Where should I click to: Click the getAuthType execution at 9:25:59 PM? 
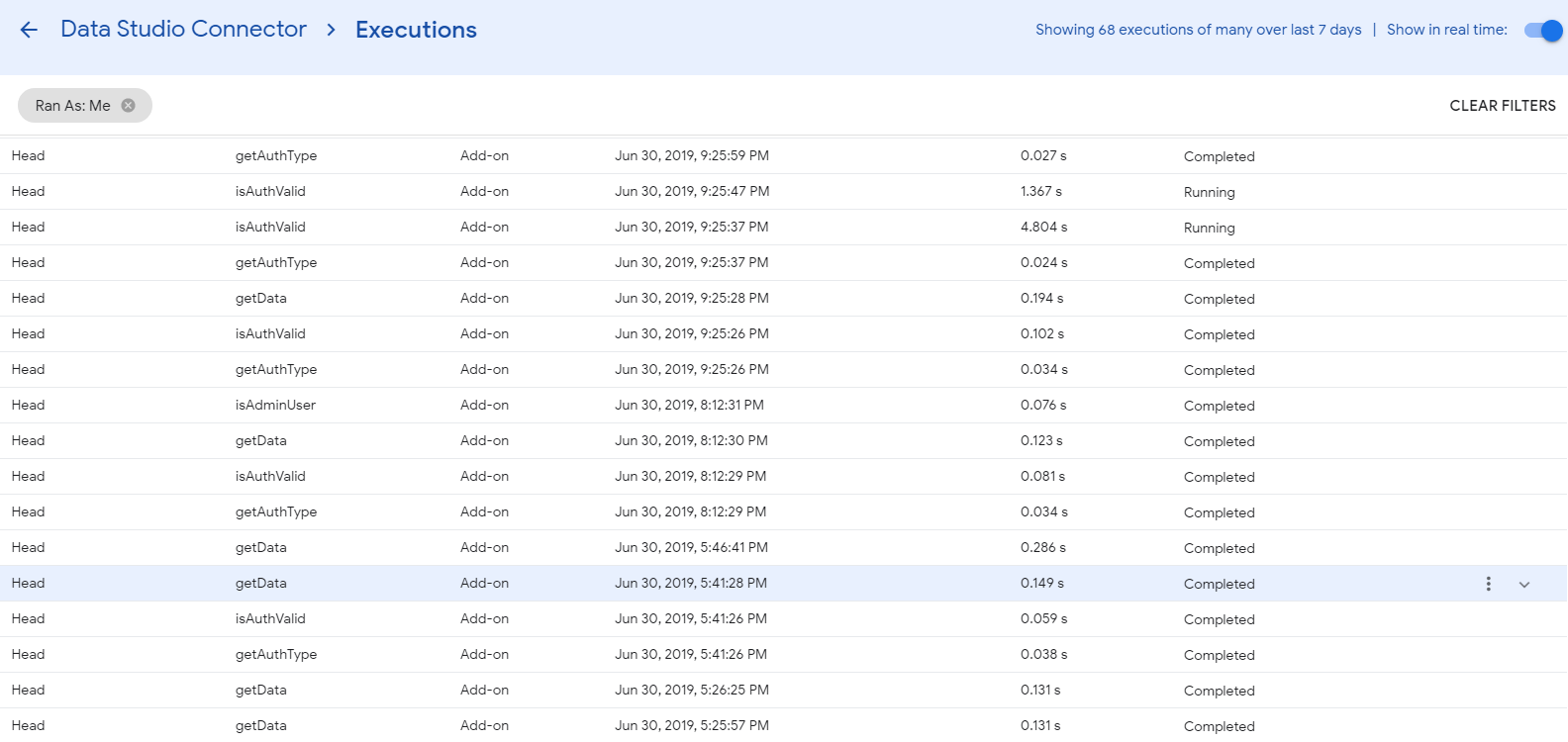(276, 156)
